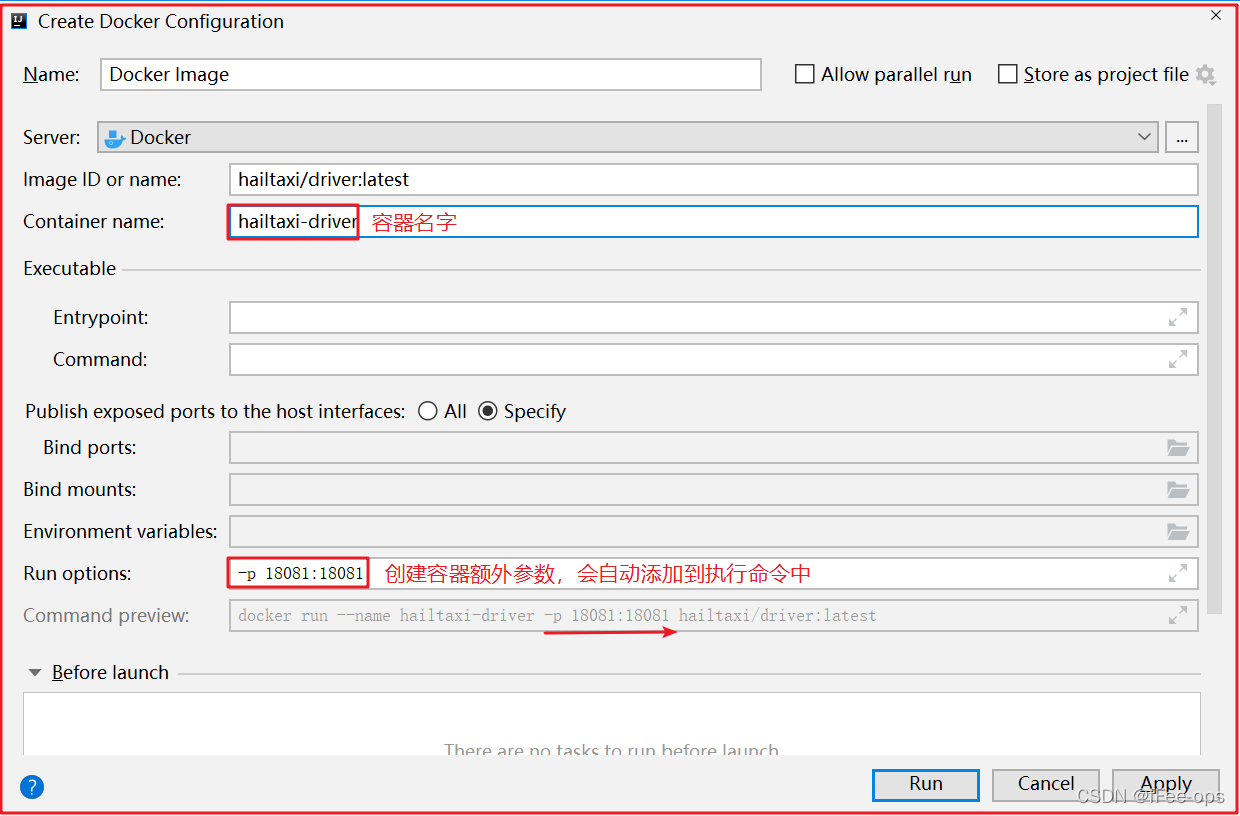
Task: Collapse the Before launch section
Action: (36, 673)
